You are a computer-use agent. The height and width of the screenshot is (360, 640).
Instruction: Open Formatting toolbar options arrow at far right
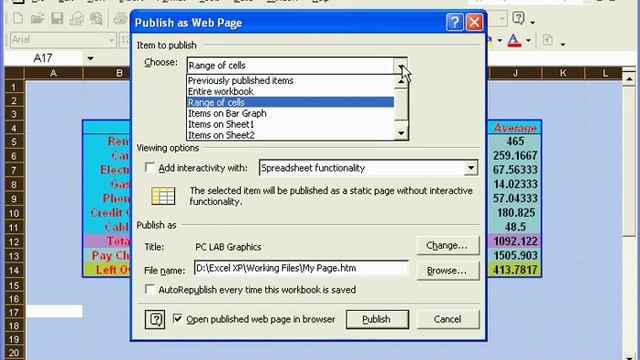click(x=563, y=44)
